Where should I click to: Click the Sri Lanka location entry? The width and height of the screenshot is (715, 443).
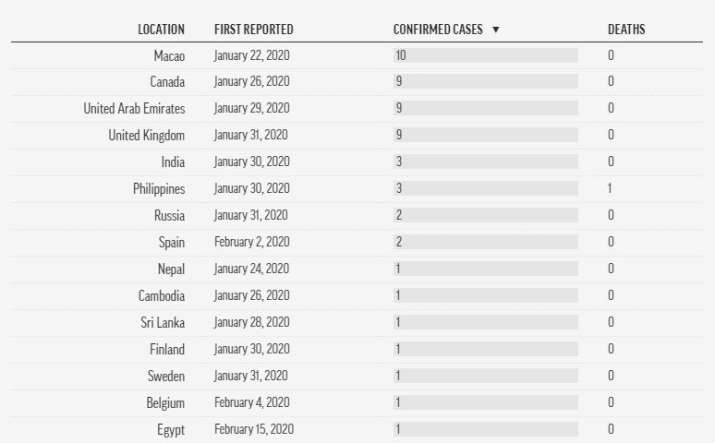162,323
